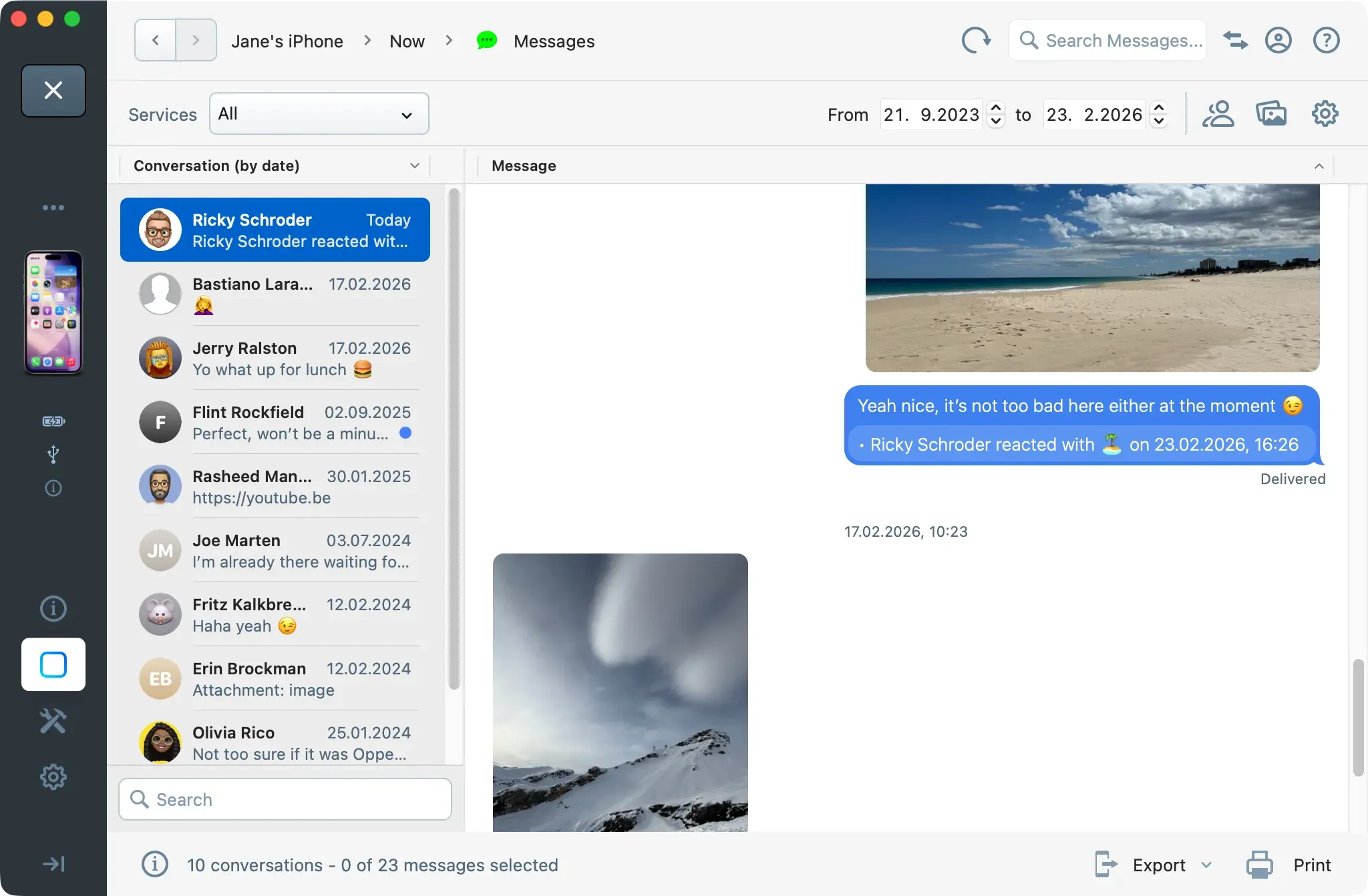1368x896 pixels.
Task: Open the Messages options gear icon
Action: [1324, 114]
